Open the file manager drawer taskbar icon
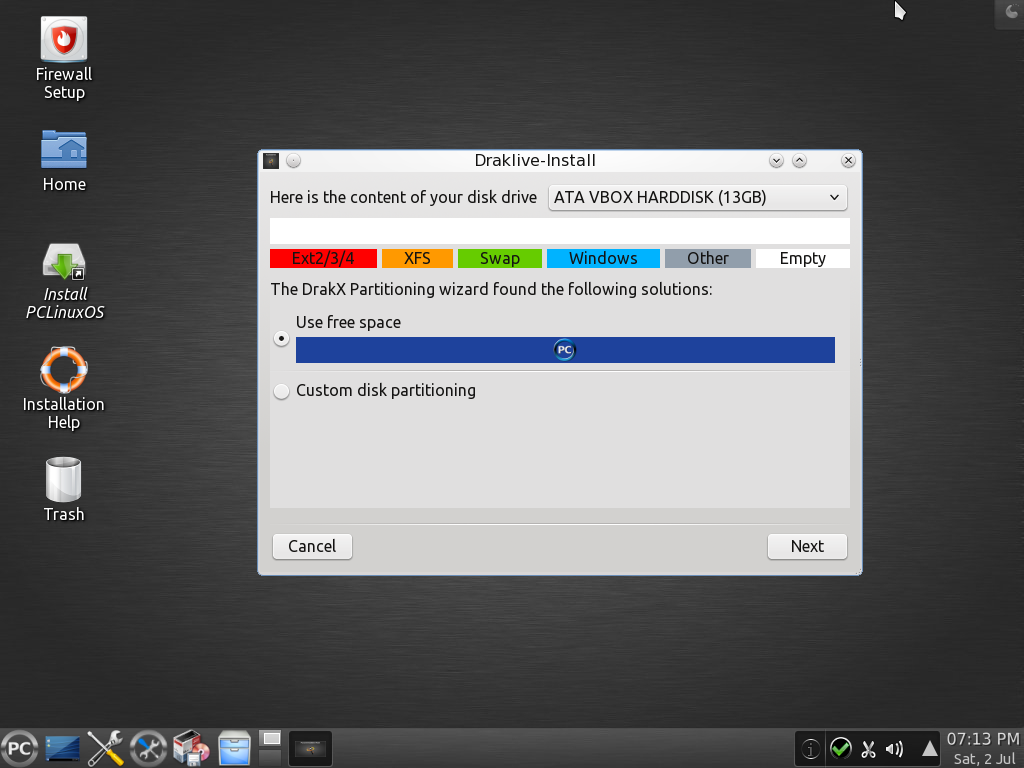The image size is (1024, 768). pos(234,748)
